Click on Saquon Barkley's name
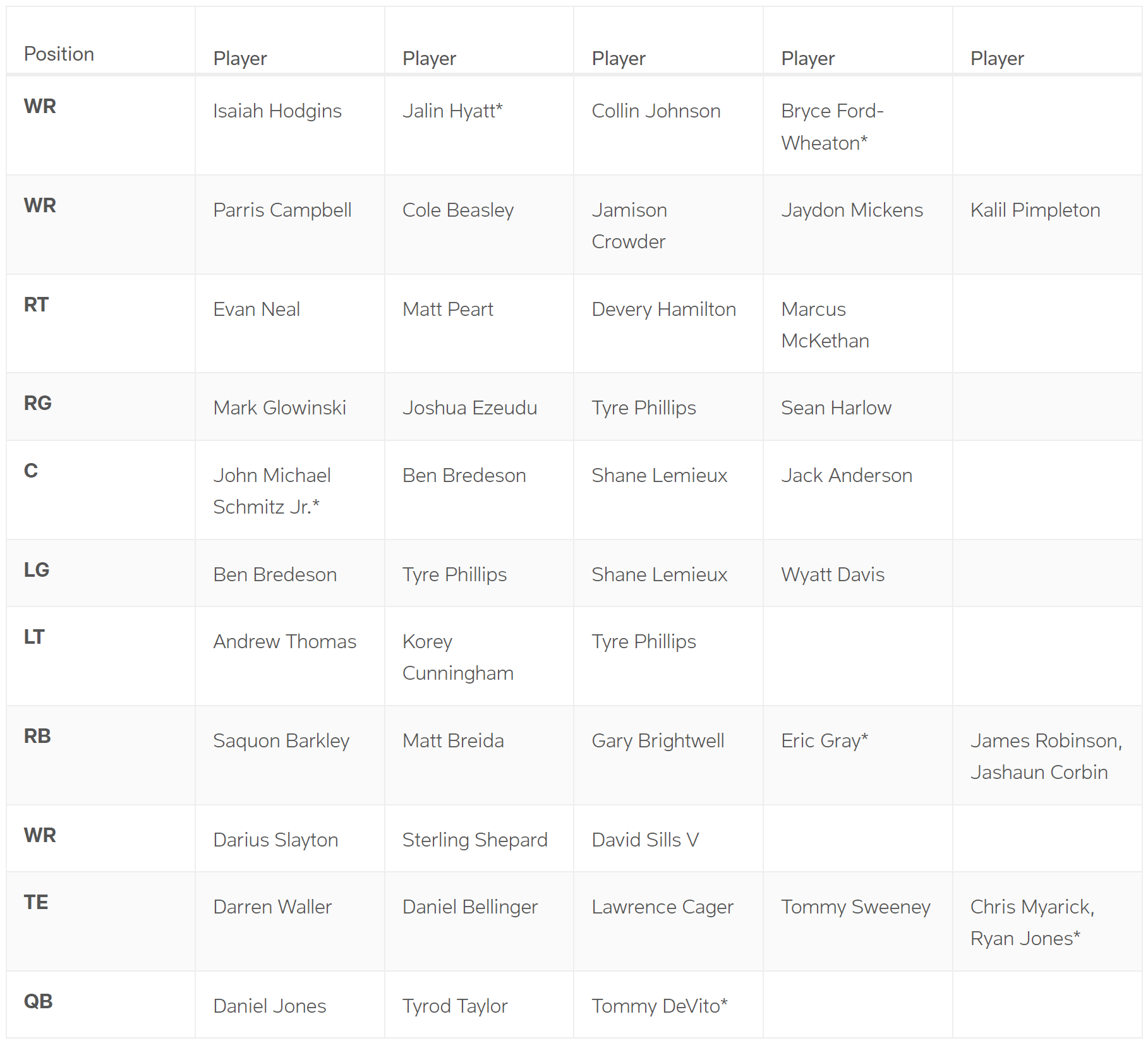This screenshot has width=1148, height=1043. coord(281,741)
